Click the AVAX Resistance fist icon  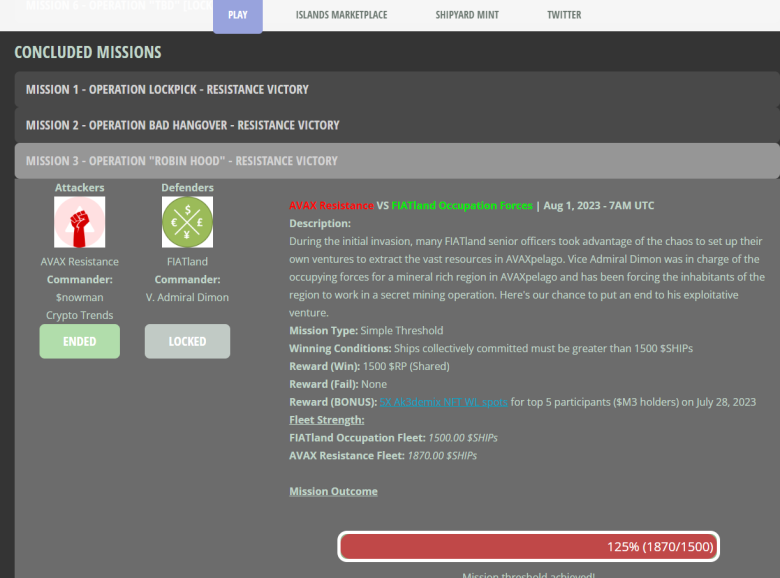80,222
